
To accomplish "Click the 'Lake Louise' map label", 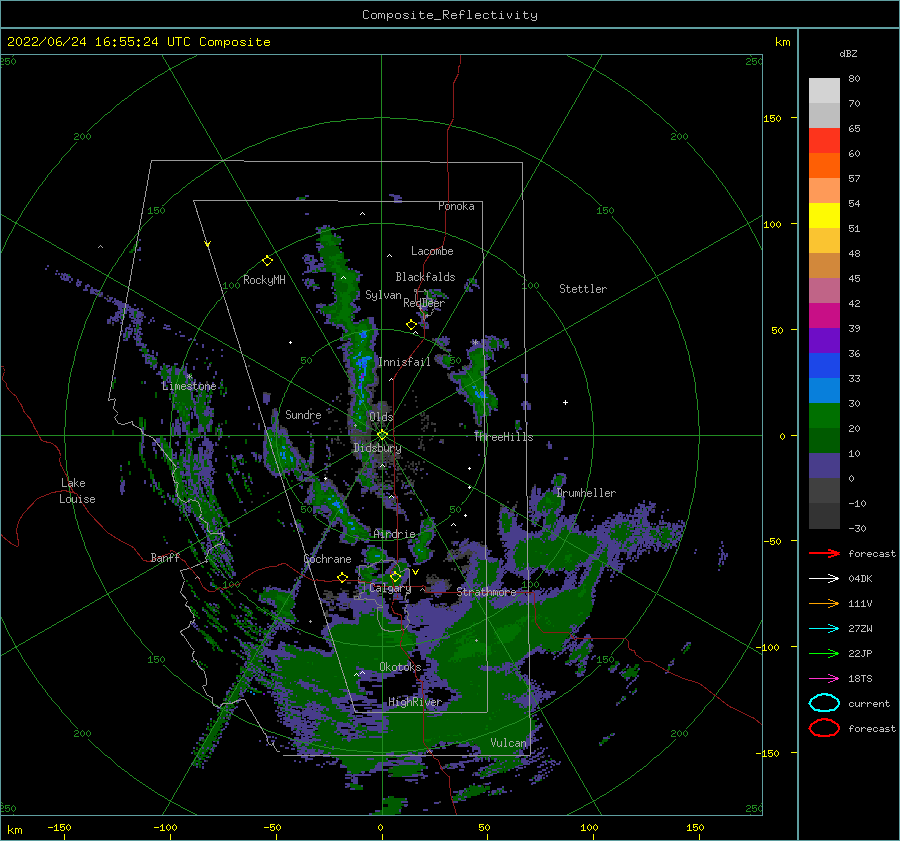I will coord(77,491).
